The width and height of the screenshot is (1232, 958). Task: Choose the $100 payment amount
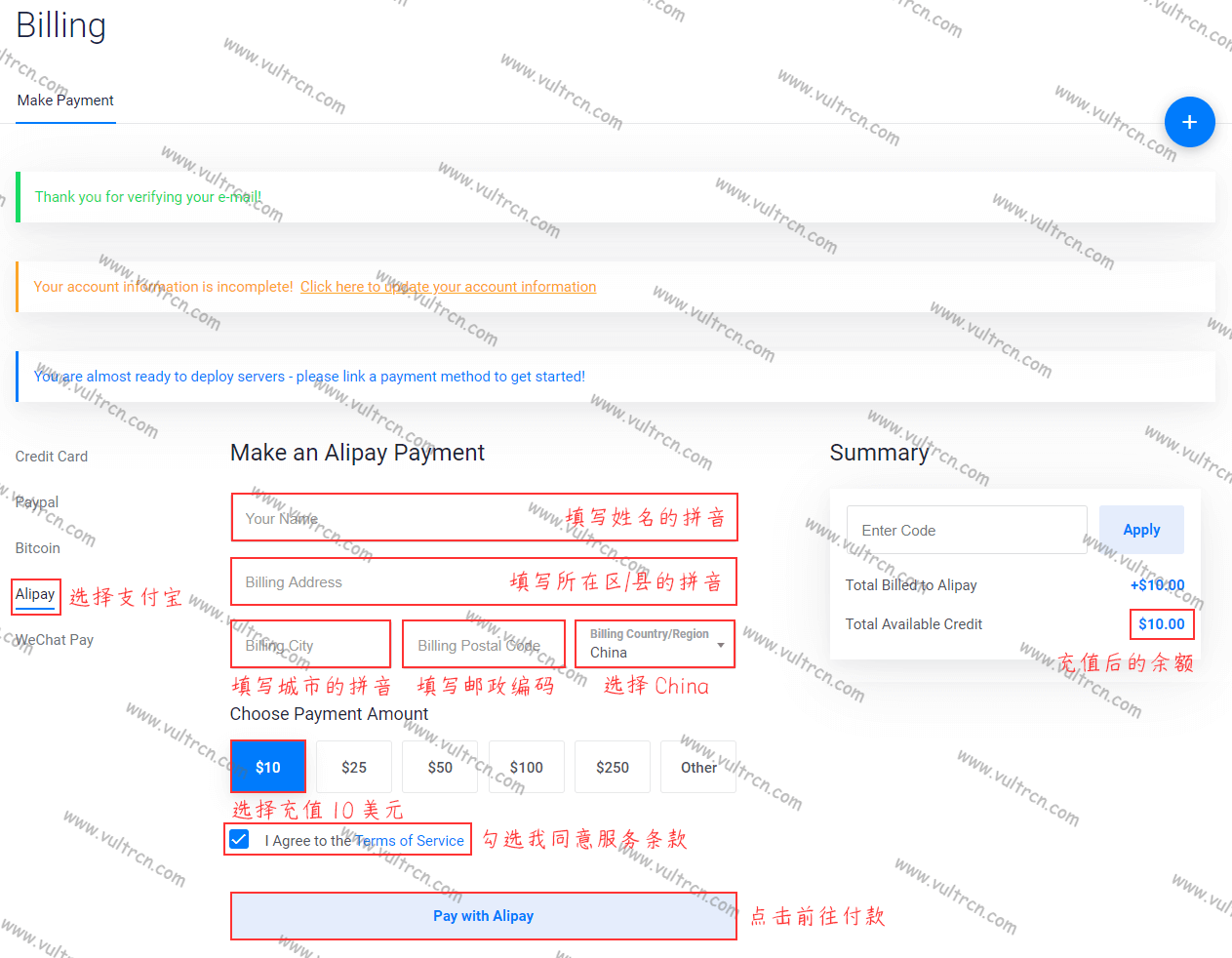pyautogui.click(x=527, y=767)
